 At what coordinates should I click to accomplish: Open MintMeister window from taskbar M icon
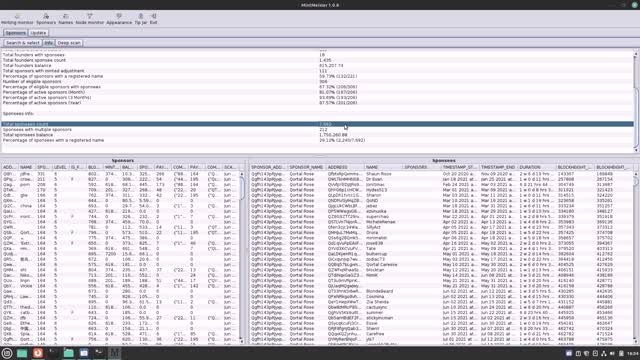[x=115, y=353]
